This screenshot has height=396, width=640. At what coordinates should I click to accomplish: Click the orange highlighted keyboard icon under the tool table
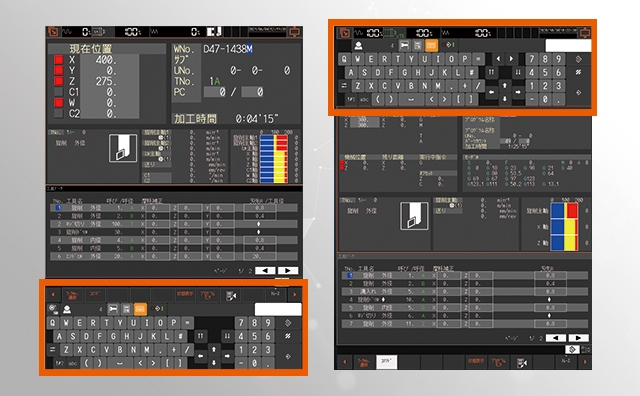point(140,309)
